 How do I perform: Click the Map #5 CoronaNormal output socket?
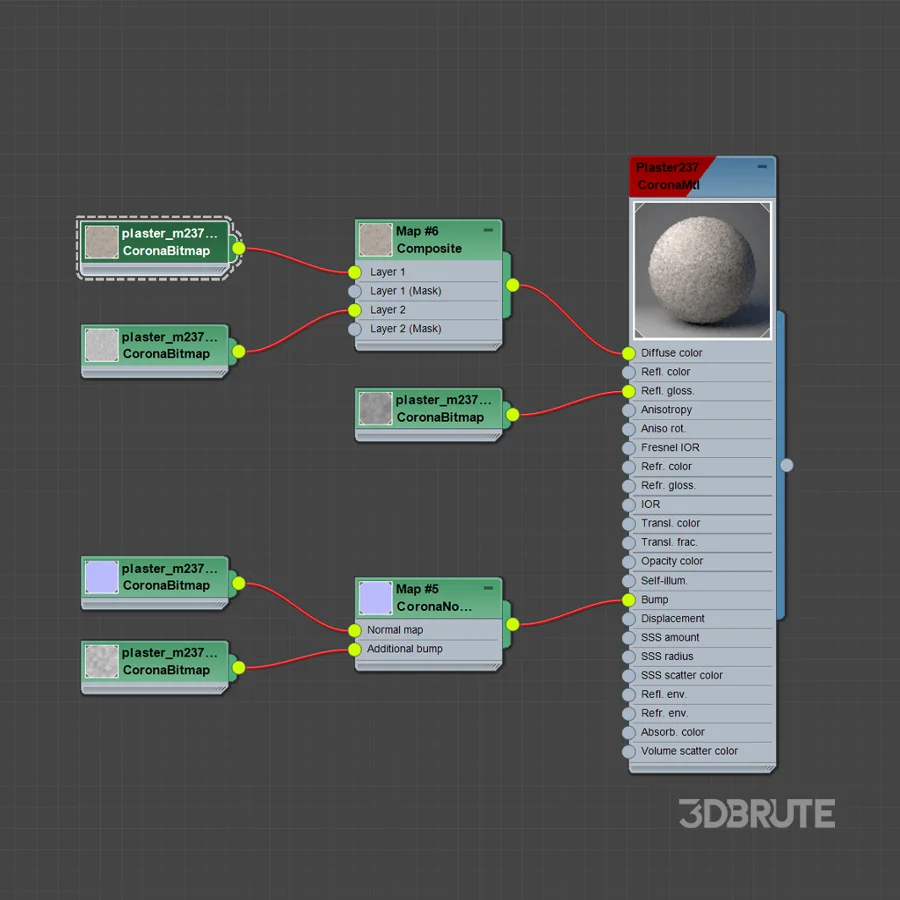[513, 624]
